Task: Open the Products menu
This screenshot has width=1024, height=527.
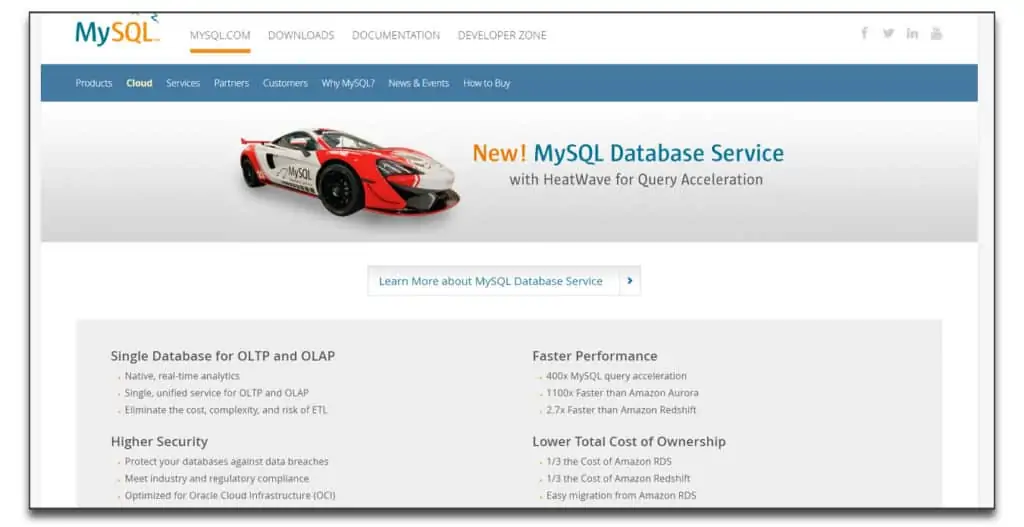Action: point(94,83)
